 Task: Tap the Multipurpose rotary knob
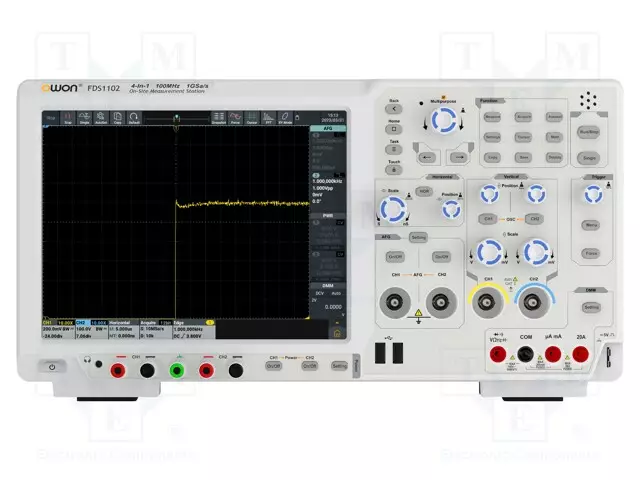point(442,121)
